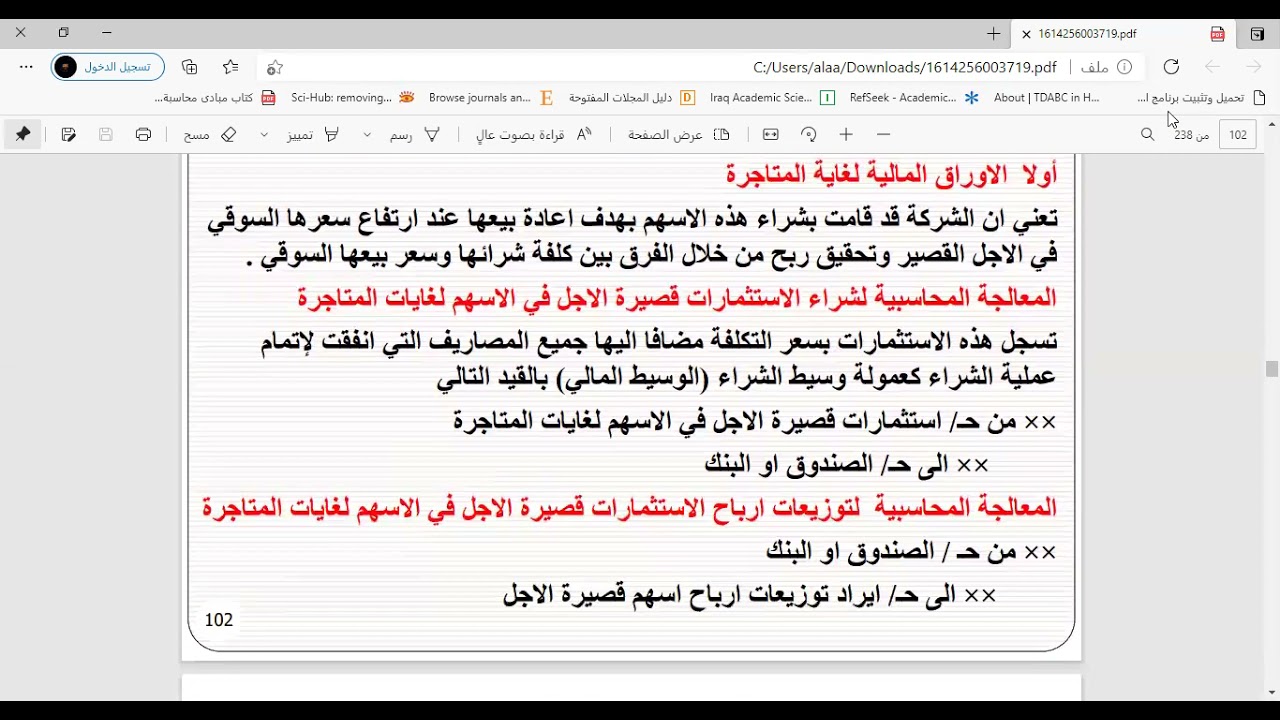Image resolution: width=1280 pixels, height=720 pixels.
Task: Start read aloud (قراءة بصوت عالٍ)
Action: click(x=534, y=134)
